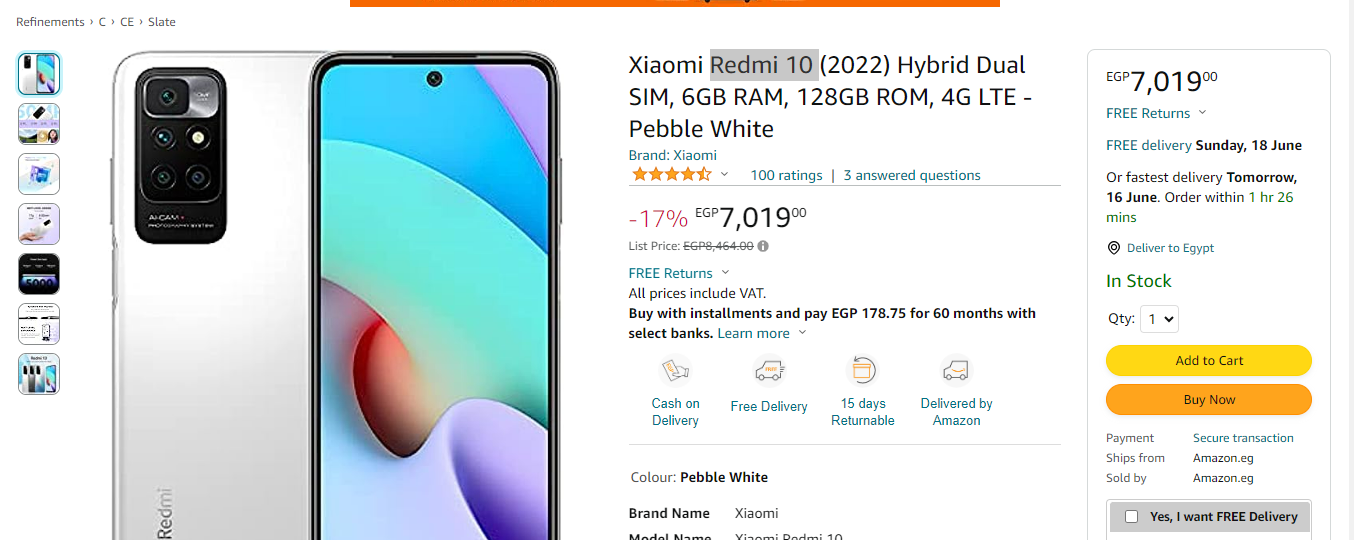Click the Delivered by Amazon icon
Screen dimensions: 1354x540
(956, 371)
